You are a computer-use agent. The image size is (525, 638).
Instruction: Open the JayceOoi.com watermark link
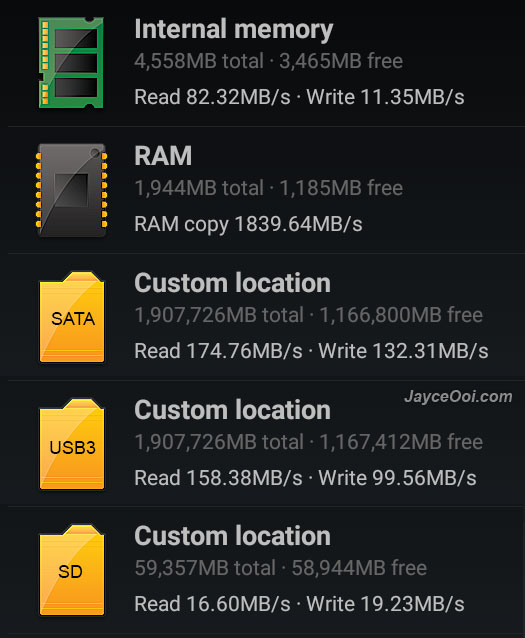pyautogui.click(x=458, y=397)
